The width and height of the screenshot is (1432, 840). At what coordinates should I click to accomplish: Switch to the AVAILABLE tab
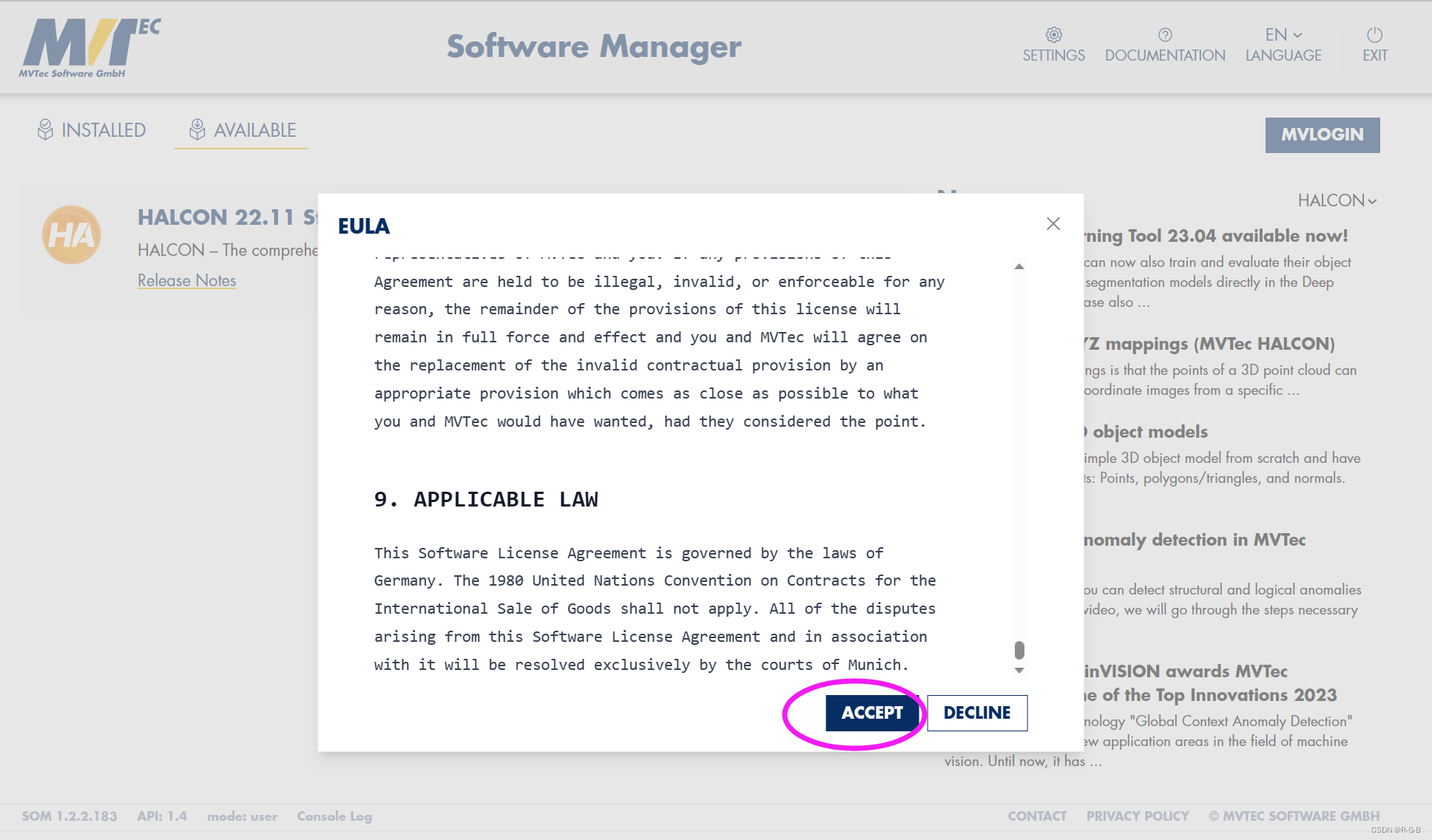[x=242, y=130]
